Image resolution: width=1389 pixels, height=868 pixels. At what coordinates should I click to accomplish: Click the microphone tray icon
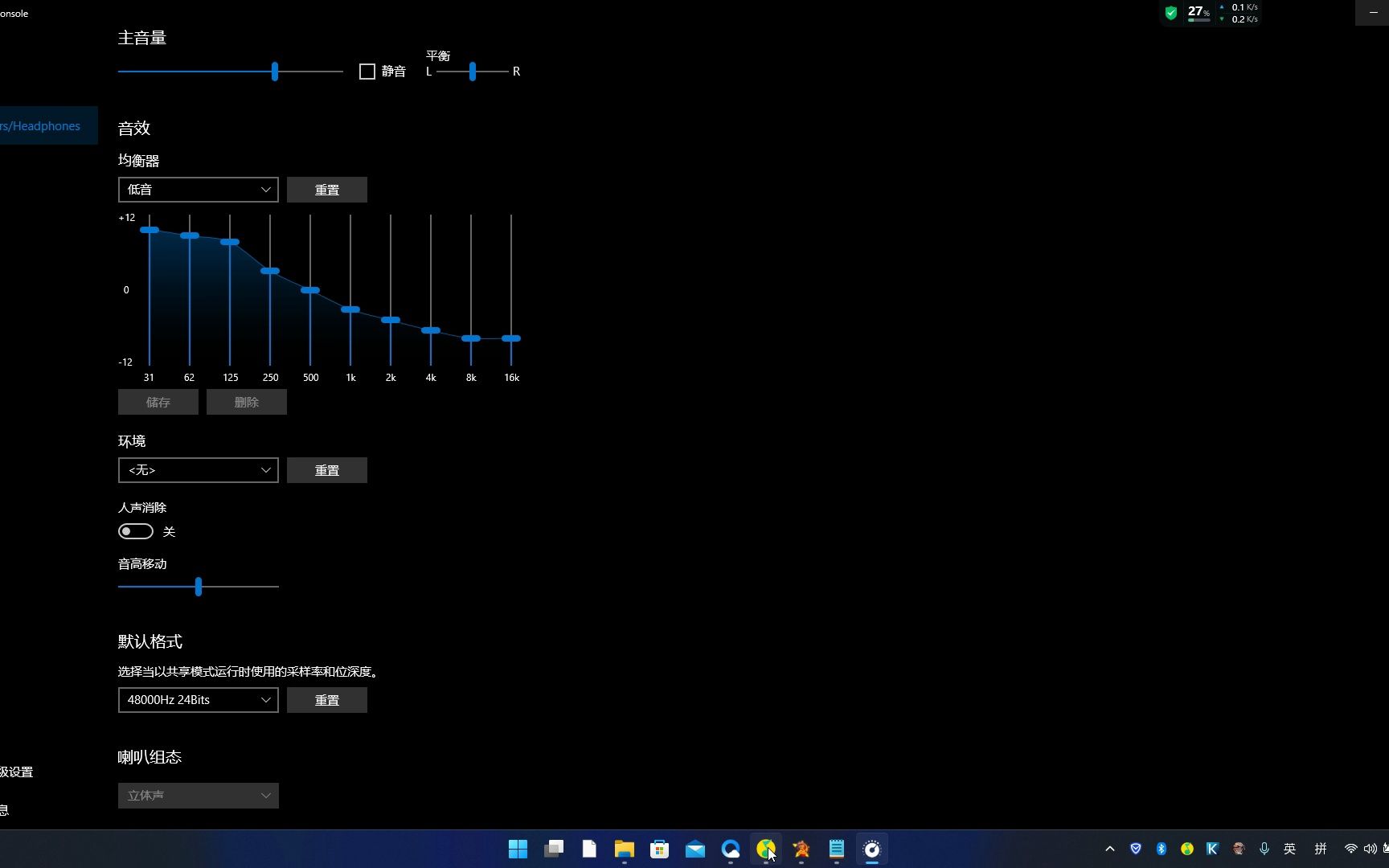[1264, 849]
